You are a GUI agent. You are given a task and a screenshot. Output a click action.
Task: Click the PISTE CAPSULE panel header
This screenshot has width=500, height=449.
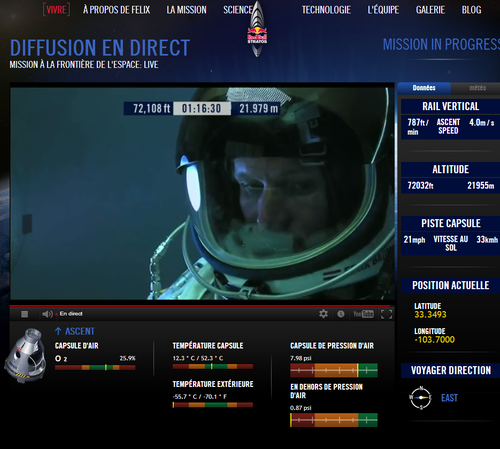tap(451, 223)
